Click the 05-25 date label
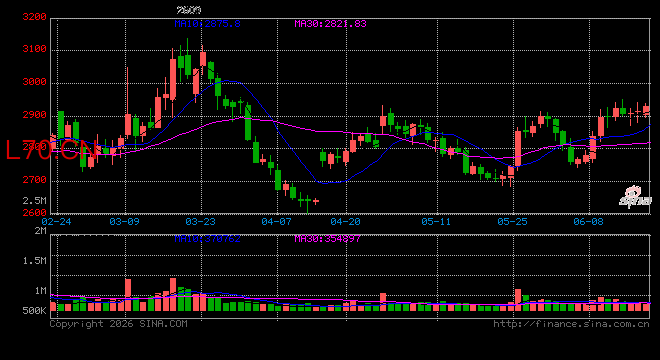The height and width of the screenshot is (360, 660). coord(512,221)
